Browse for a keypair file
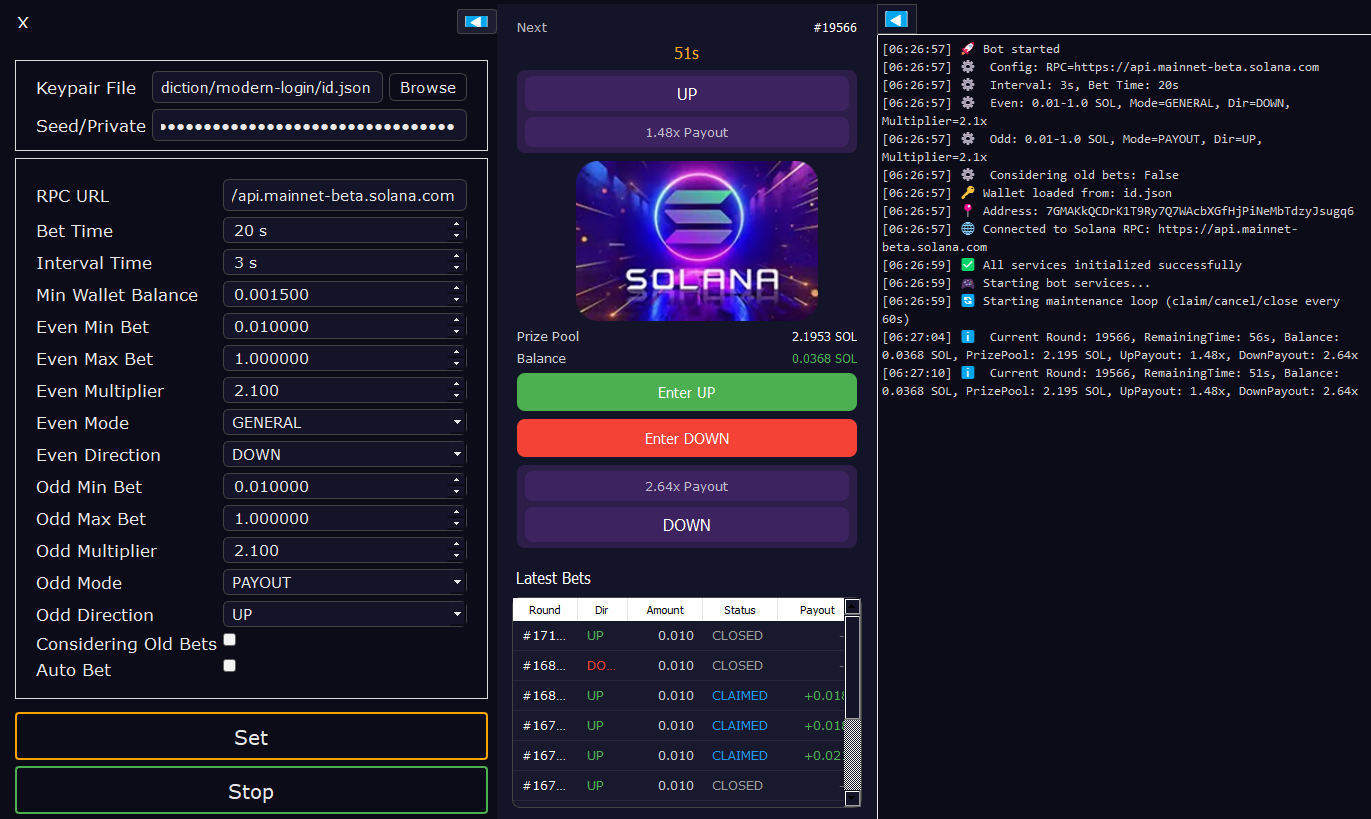The width and height of the screenshot is (1371, 819). tap(427, 87)
